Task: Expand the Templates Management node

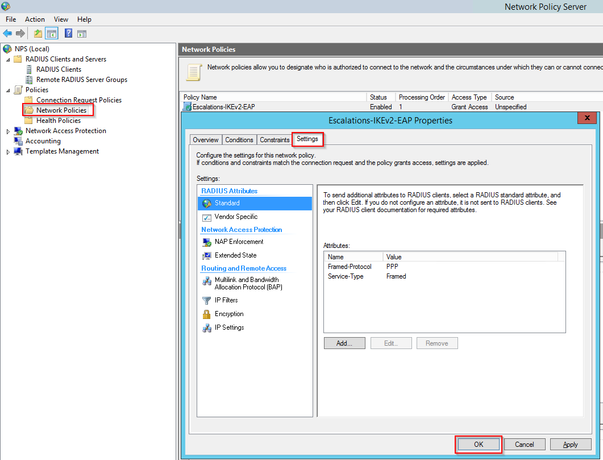Action: point(8,152)
